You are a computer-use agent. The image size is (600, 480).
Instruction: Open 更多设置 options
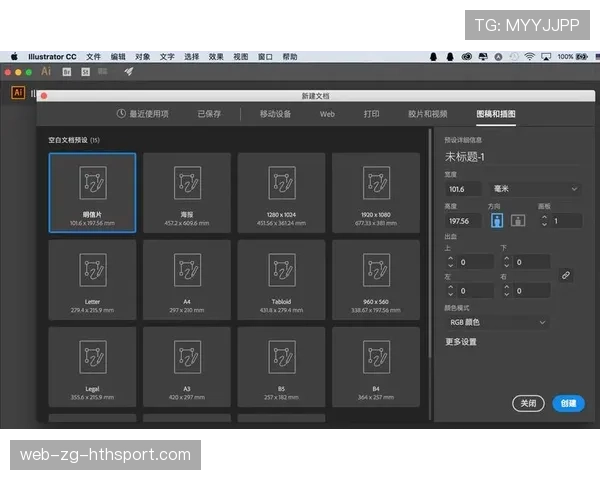tap(461, 341)
